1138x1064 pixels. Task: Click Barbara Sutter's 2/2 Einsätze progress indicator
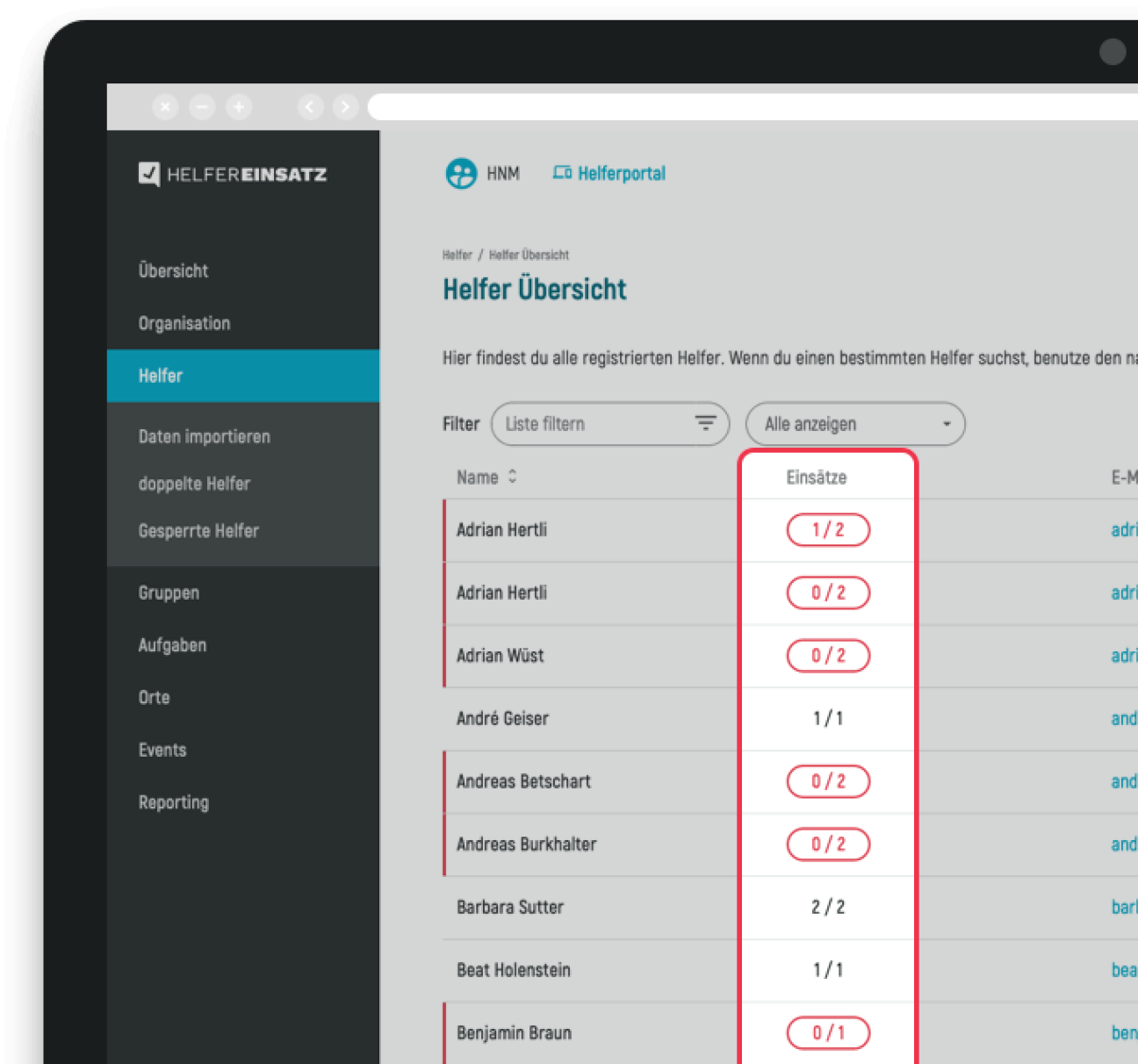pos(827,907)
